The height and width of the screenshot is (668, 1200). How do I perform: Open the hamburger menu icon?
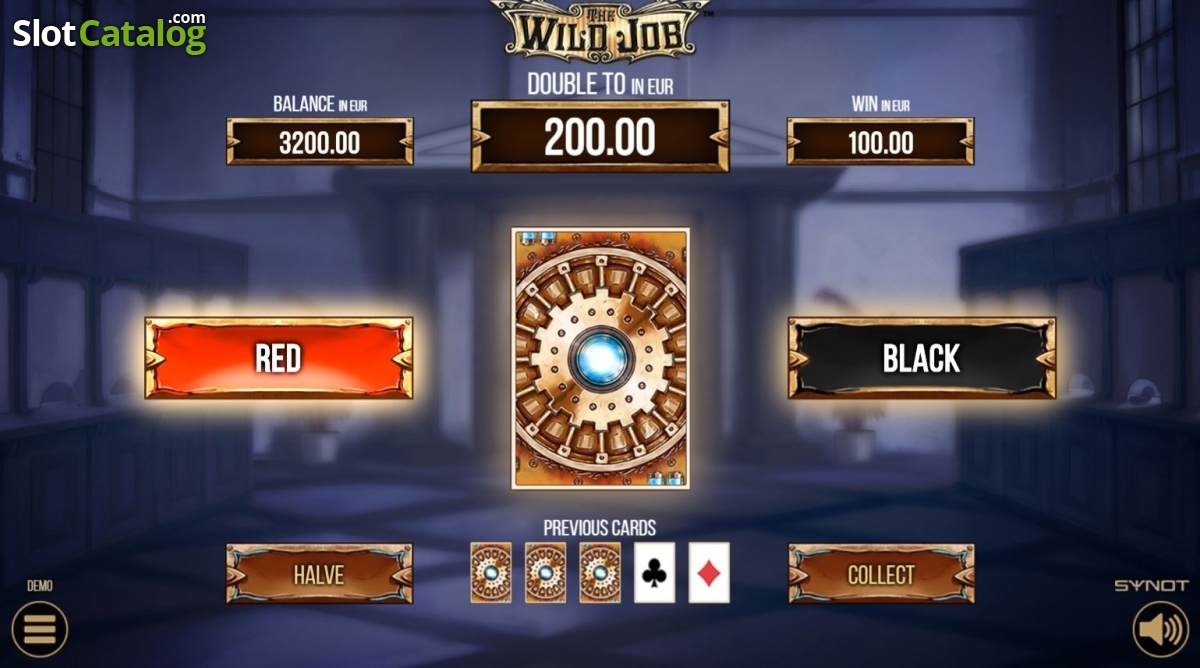coord(39,629)
